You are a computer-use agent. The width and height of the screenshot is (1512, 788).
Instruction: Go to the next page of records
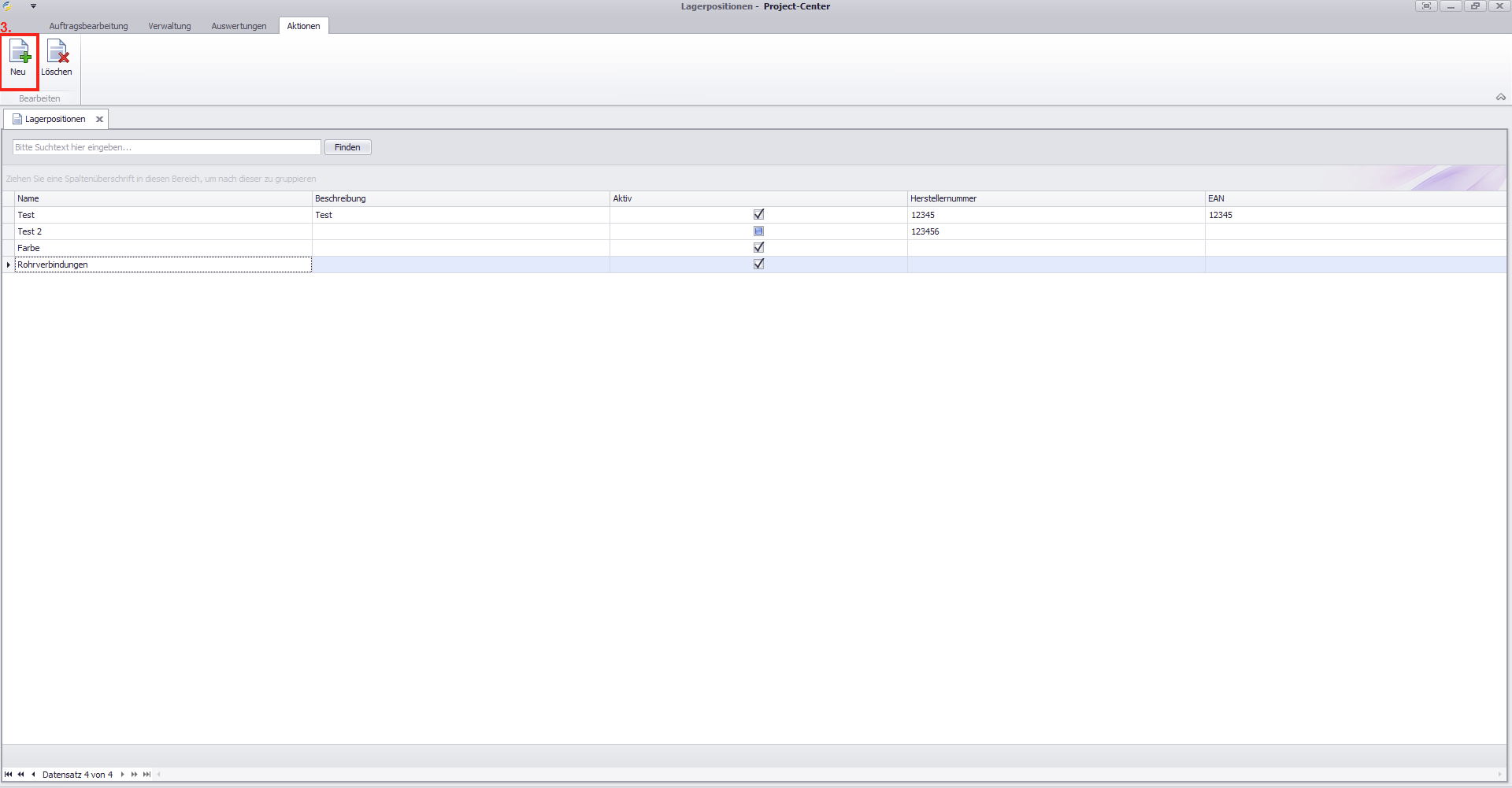[135, 775]
